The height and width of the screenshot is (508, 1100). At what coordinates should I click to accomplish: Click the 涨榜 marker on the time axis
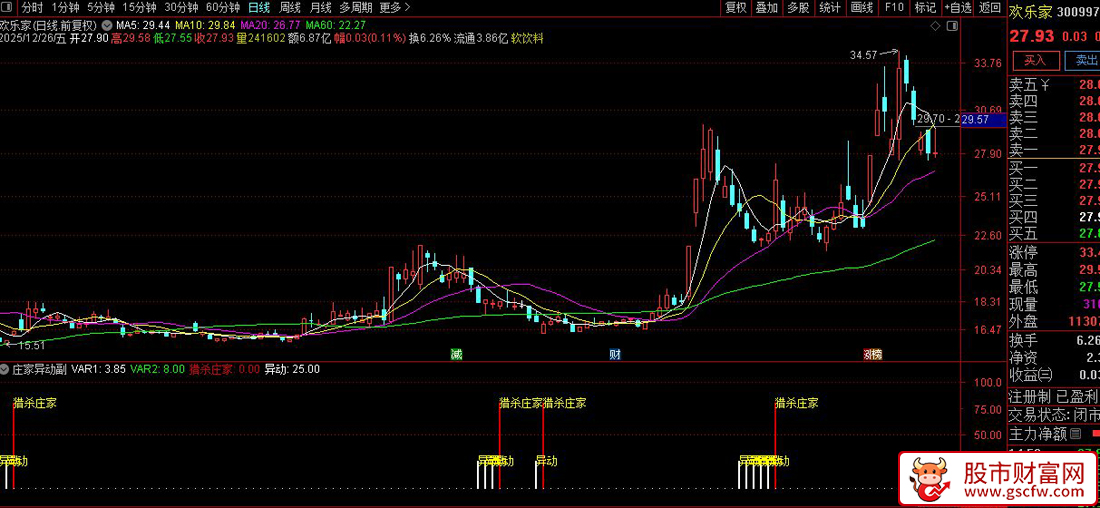pyautogui.click(x=872, y=354)
